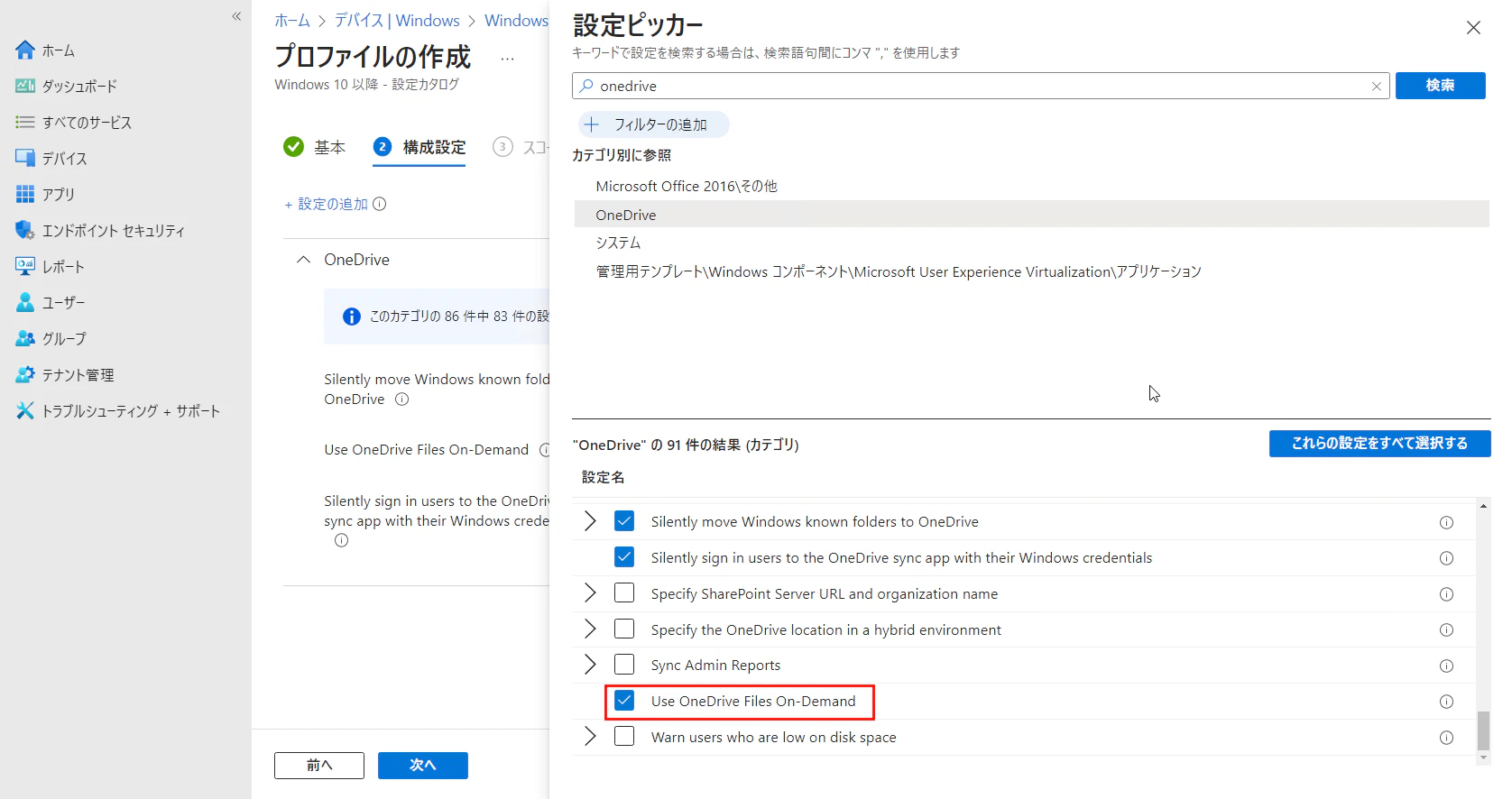1512x799 pixels.
Task: Open the アプリ apps grid icon
Action: click(25, 195)
